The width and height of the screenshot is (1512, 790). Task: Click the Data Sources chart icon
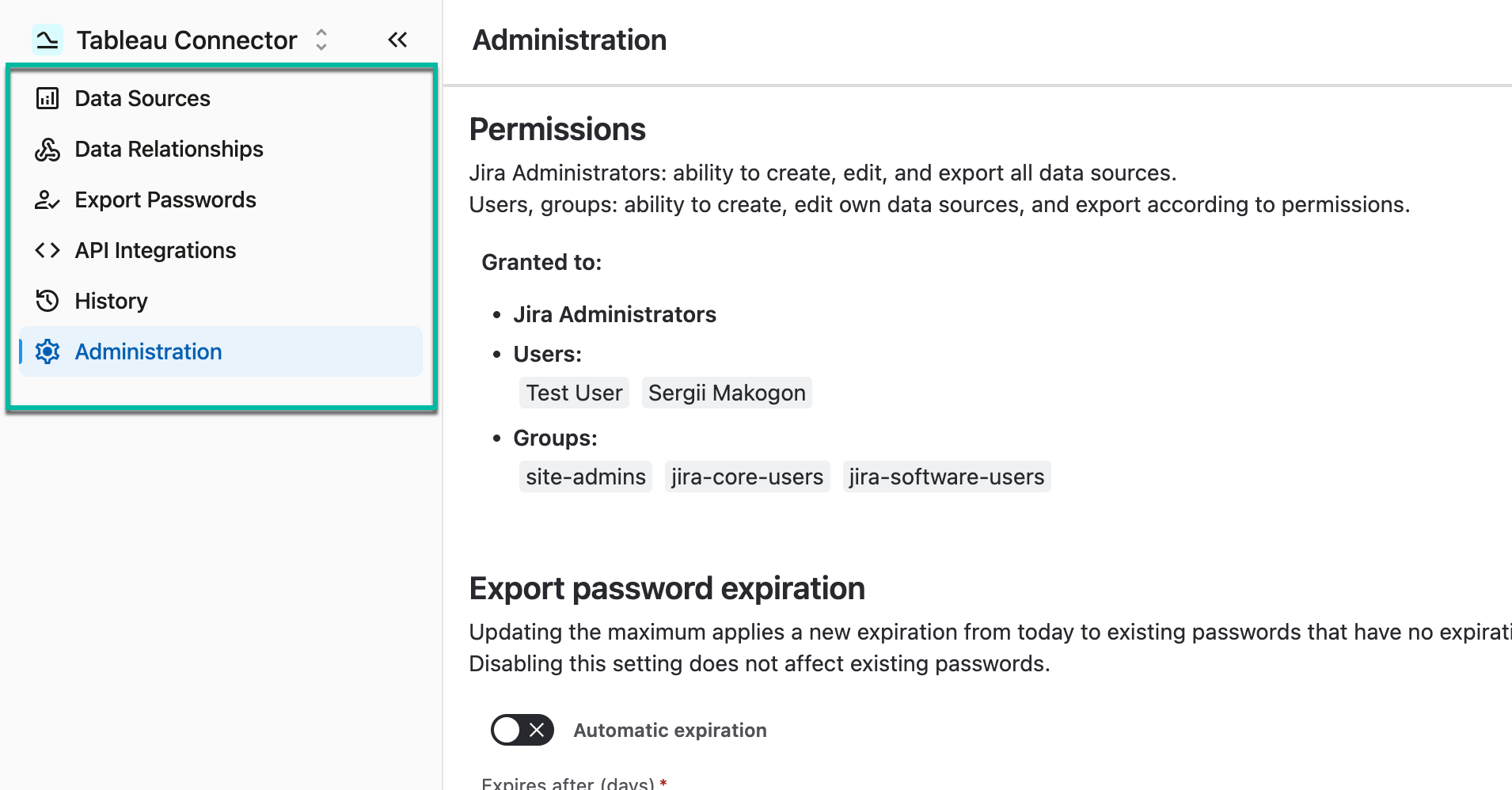pyautogui.click(x=47, y=98)
